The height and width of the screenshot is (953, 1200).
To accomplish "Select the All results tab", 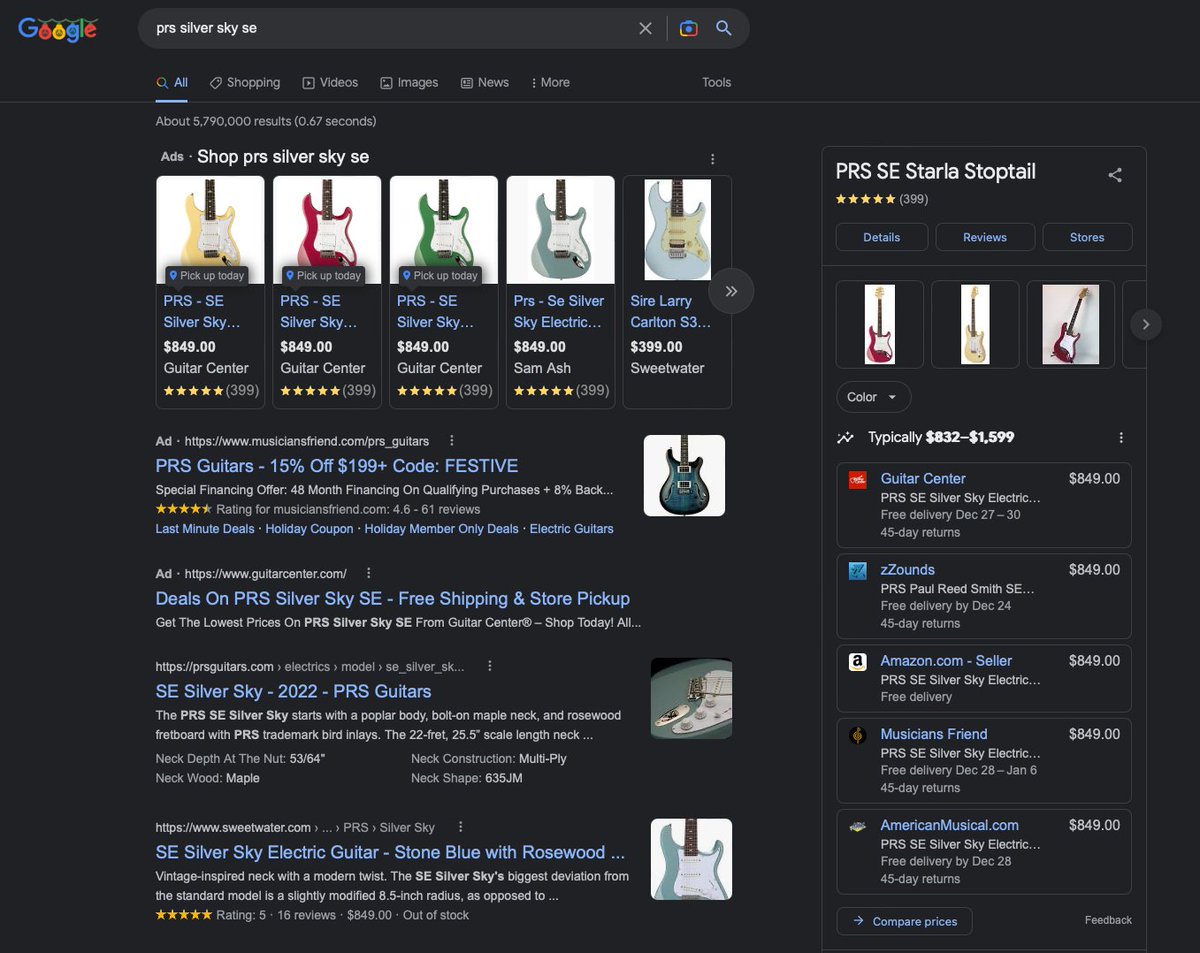I will [x=172, y=83].
